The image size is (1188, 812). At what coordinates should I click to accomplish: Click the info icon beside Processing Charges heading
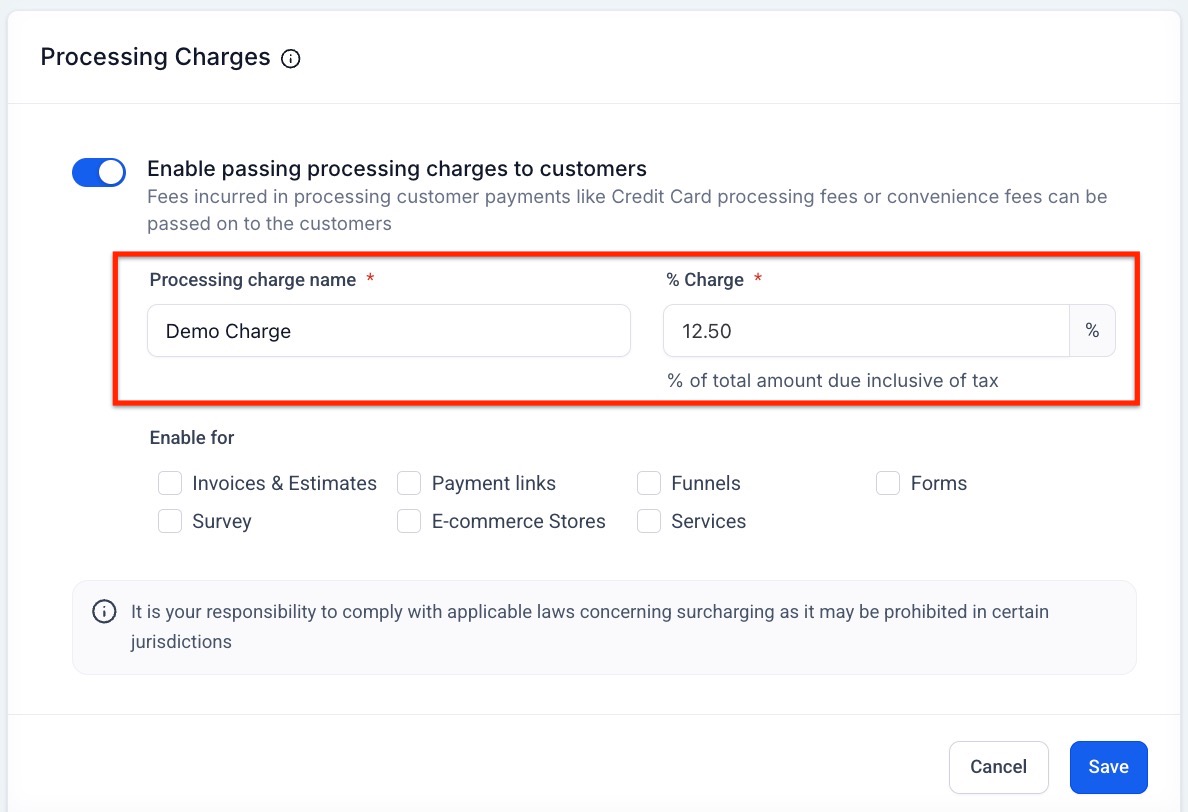[291, 59]
